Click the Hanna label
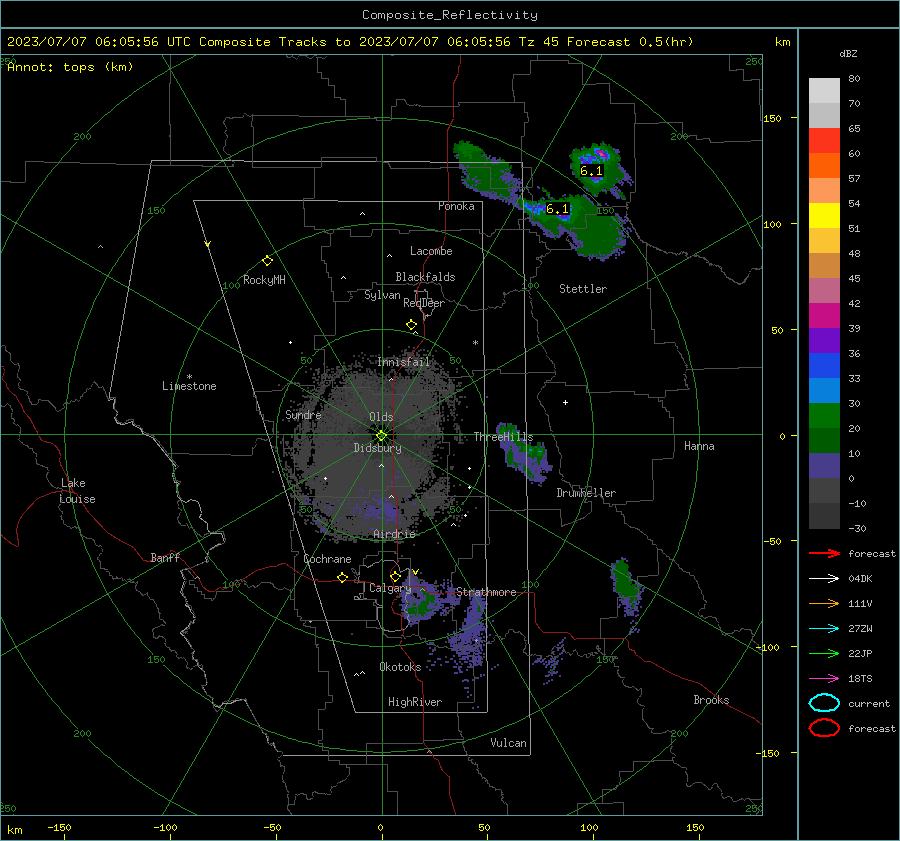 699,446
